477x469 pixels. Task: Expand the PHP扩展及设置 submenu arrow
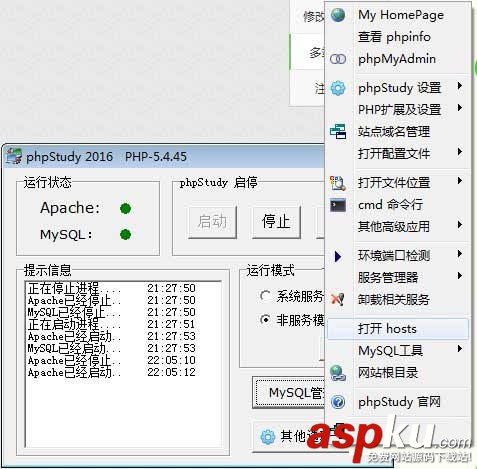[460, 108]
